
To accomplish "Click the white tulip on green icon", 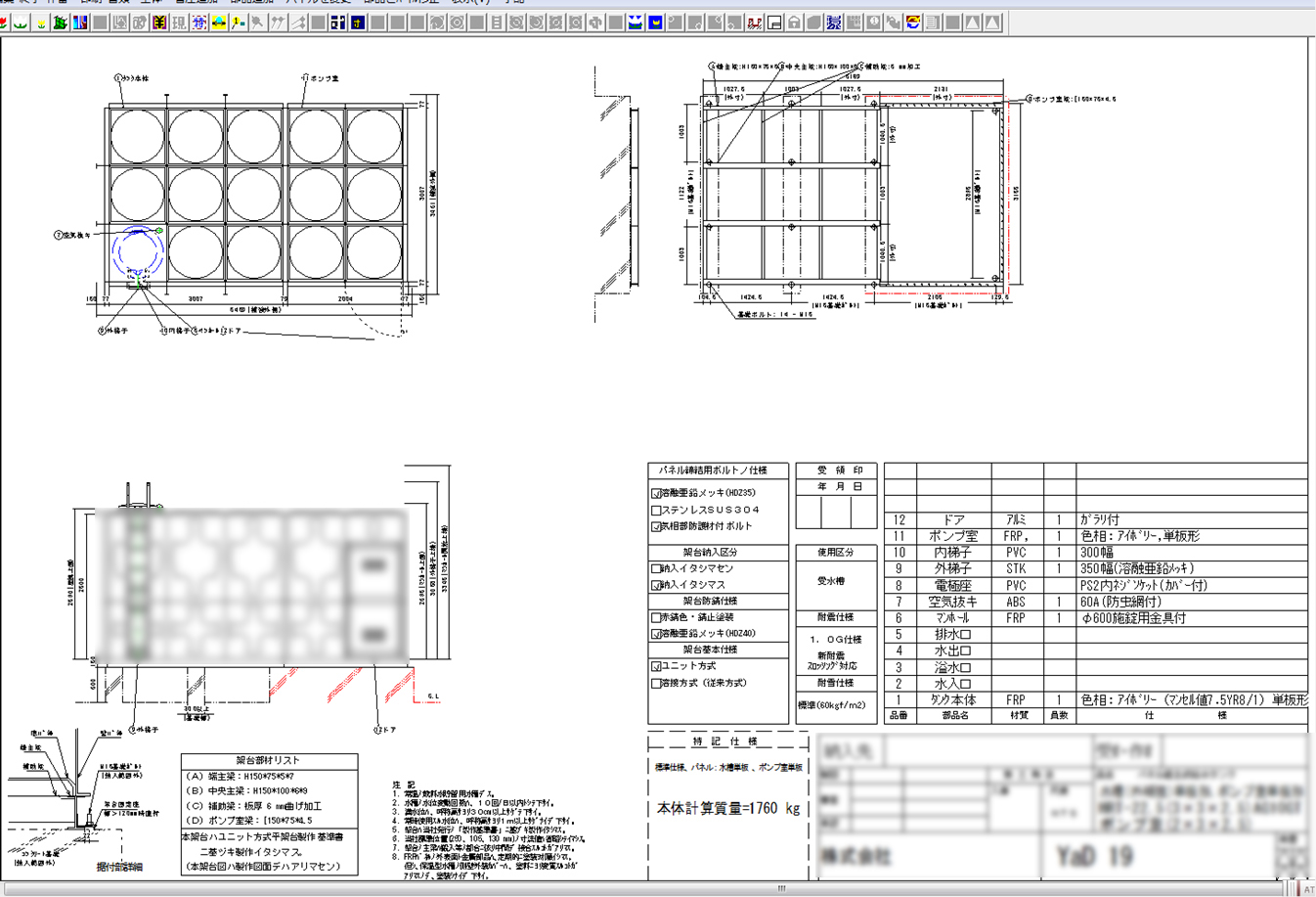I will (x=21, y=22).
